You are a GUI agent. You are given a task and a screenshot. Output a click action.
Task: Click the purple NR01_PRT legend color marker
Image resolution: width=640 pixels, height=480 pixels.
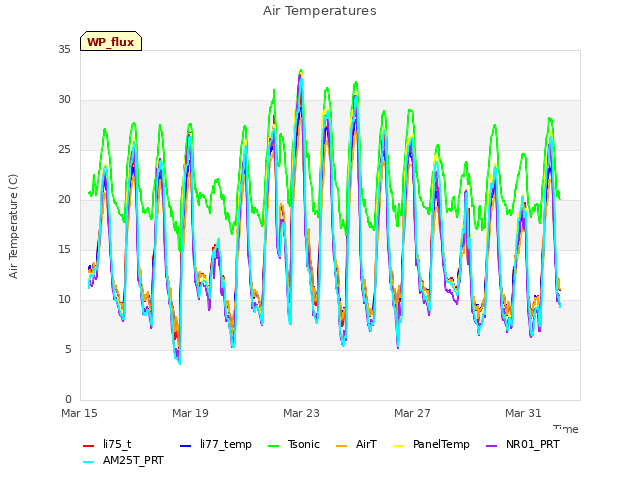coord(492,446)
